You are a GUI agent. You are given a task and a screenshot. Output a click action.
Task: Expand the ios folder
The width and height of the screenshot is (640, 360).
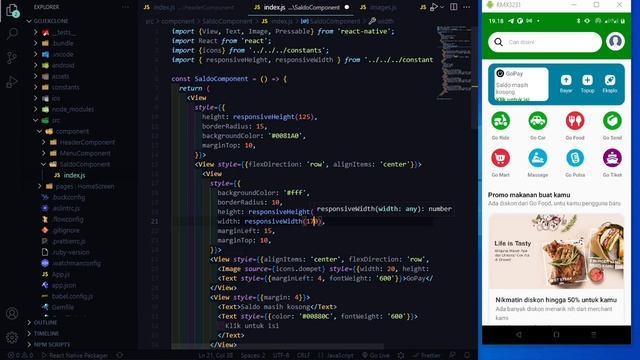(x=56, y=98)
